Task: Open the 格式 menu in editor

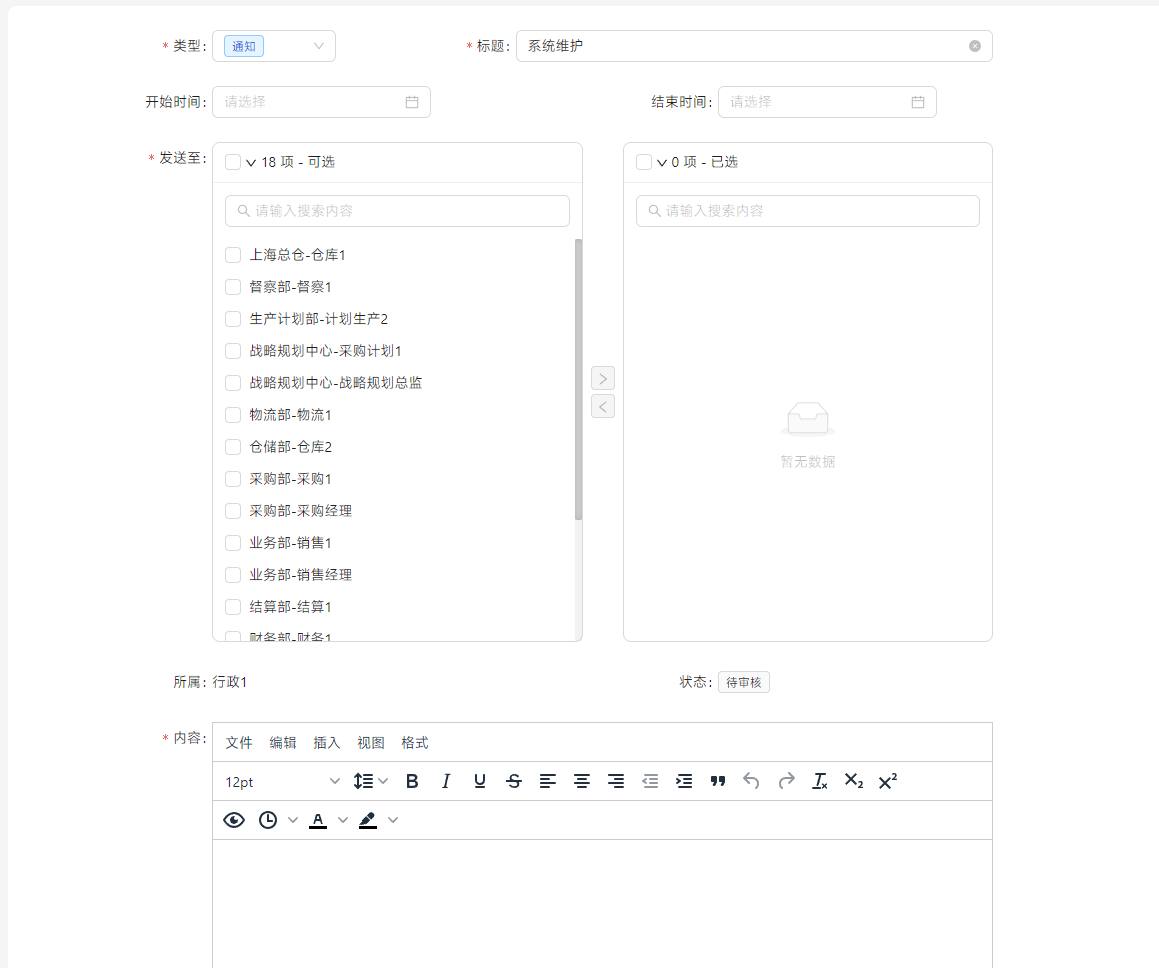Action: (415, 743)
